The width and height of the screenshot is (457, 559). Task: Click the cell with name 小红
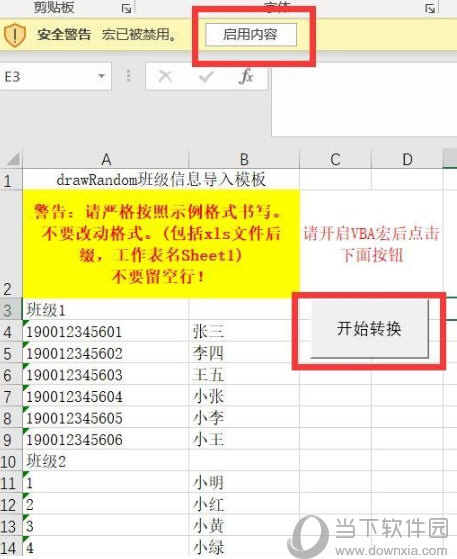coord(244,504)
